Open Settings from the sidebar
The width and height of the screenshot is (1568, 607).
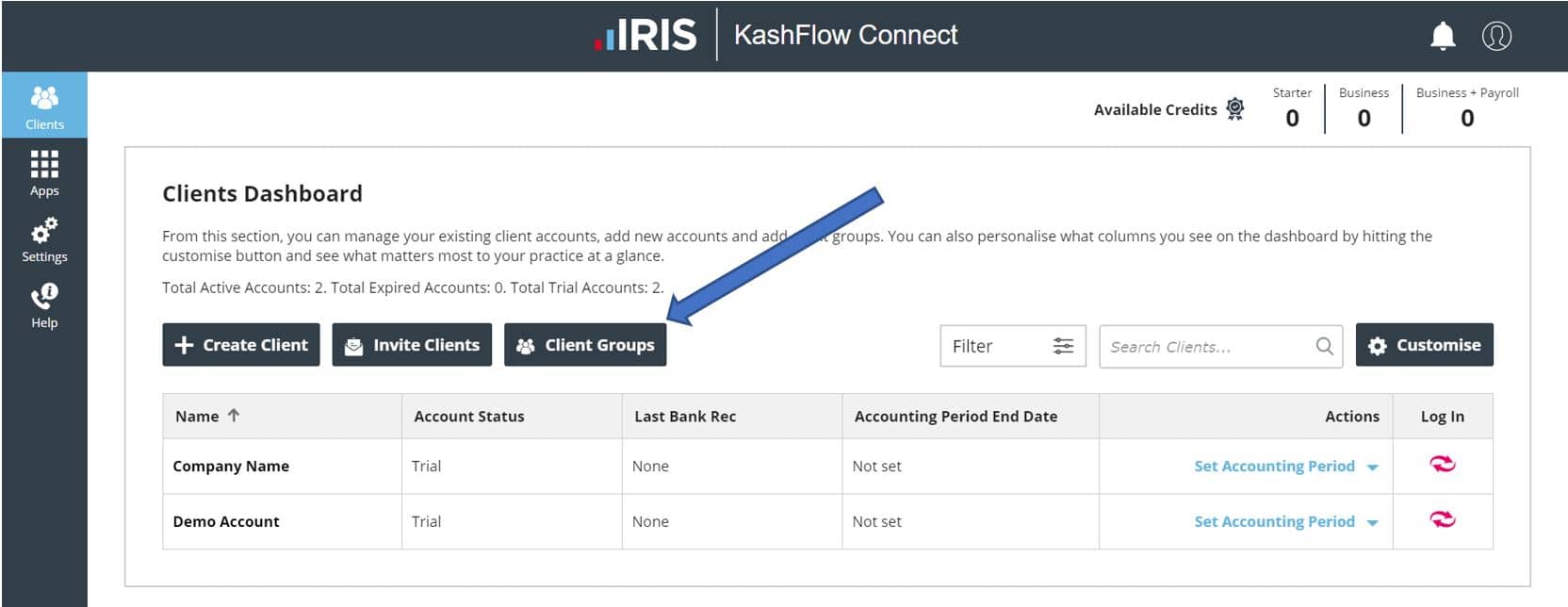click(44, 238)
